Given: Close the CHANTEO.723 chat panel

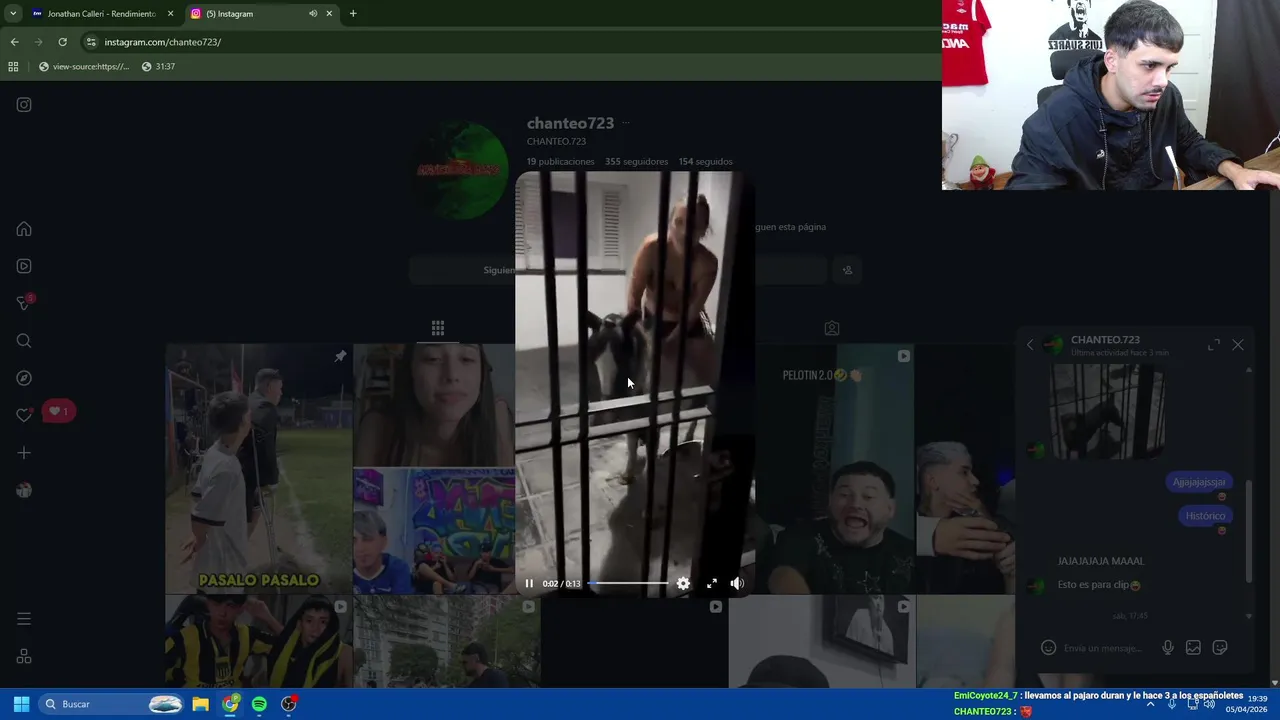Looking at the screenshot, I should 1238,344.
